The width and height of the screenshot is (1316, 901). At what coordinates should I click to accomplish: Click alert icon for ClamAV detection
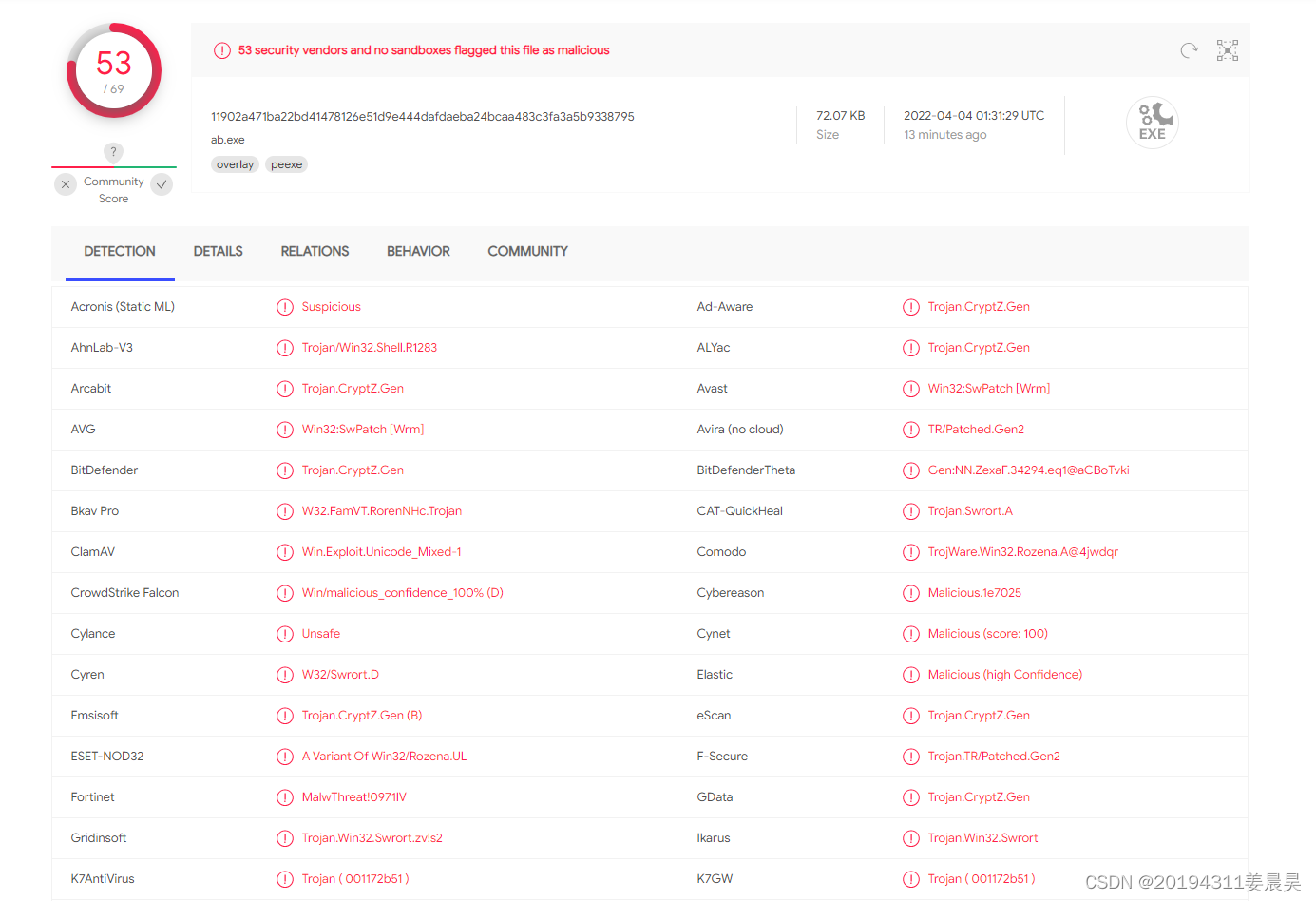pos(285,552)
